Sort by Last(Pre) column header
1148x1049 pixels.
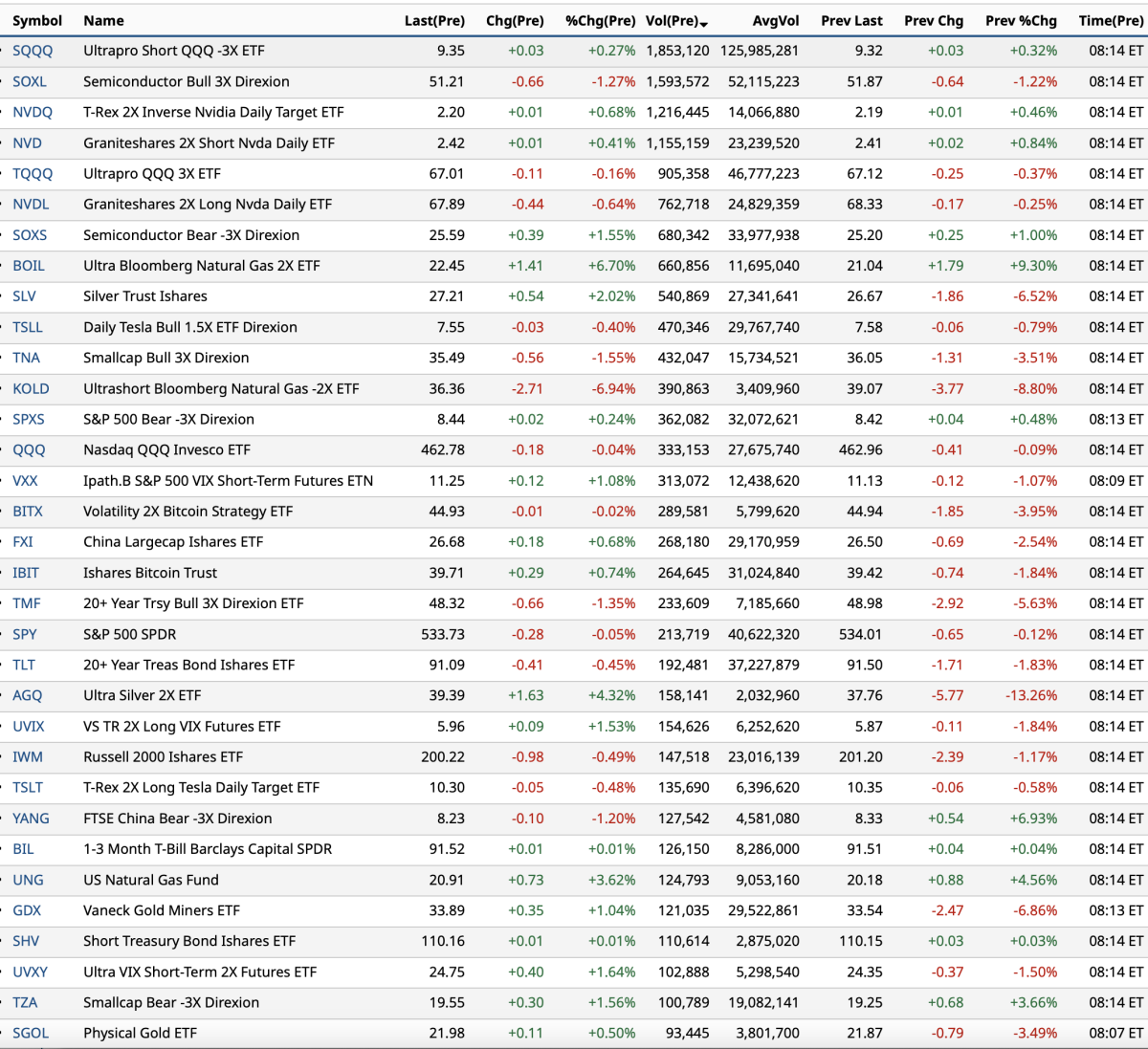tap(433, 21)
